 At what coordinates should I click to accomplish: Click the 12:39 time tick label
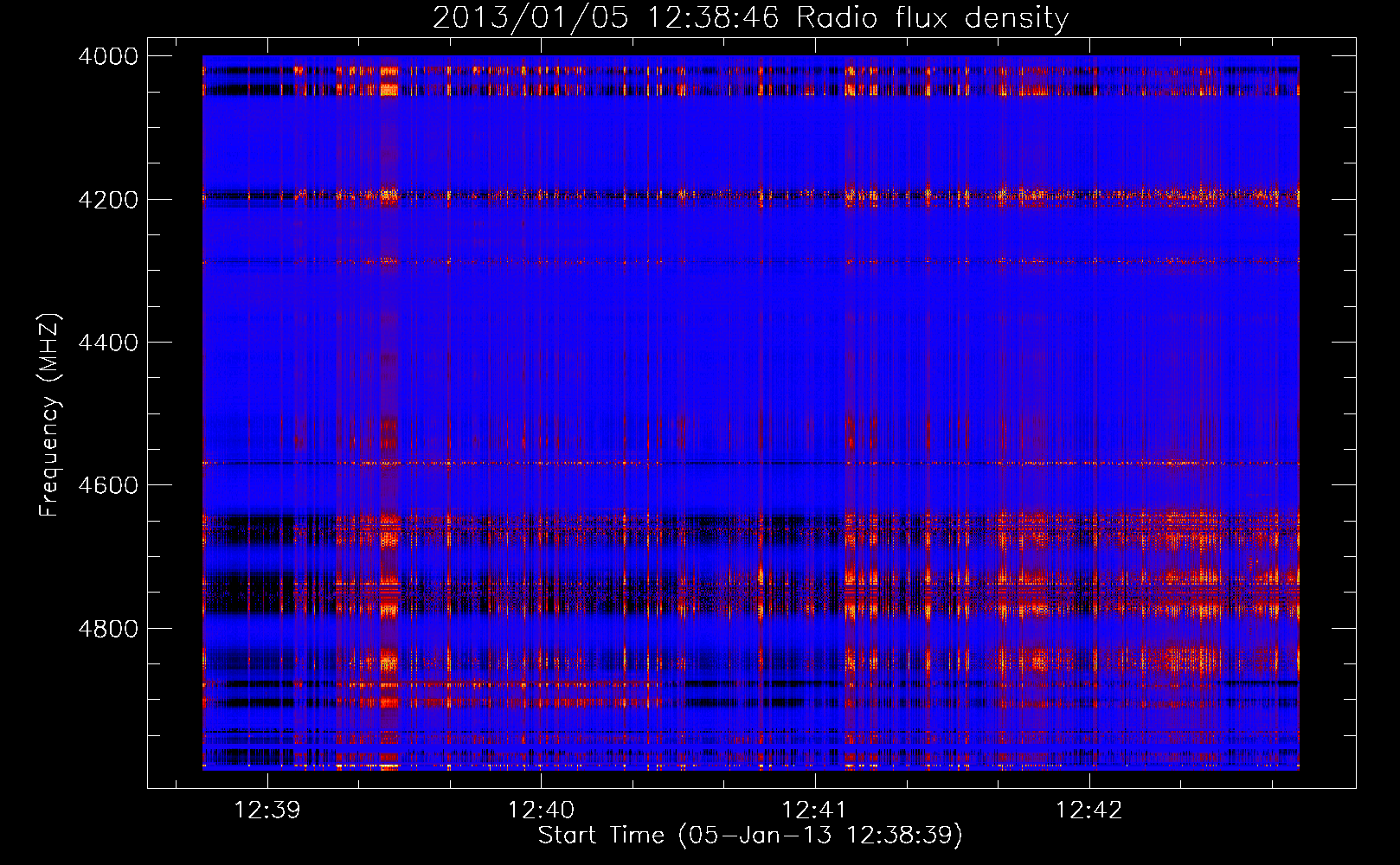click(x=267, y=811)
